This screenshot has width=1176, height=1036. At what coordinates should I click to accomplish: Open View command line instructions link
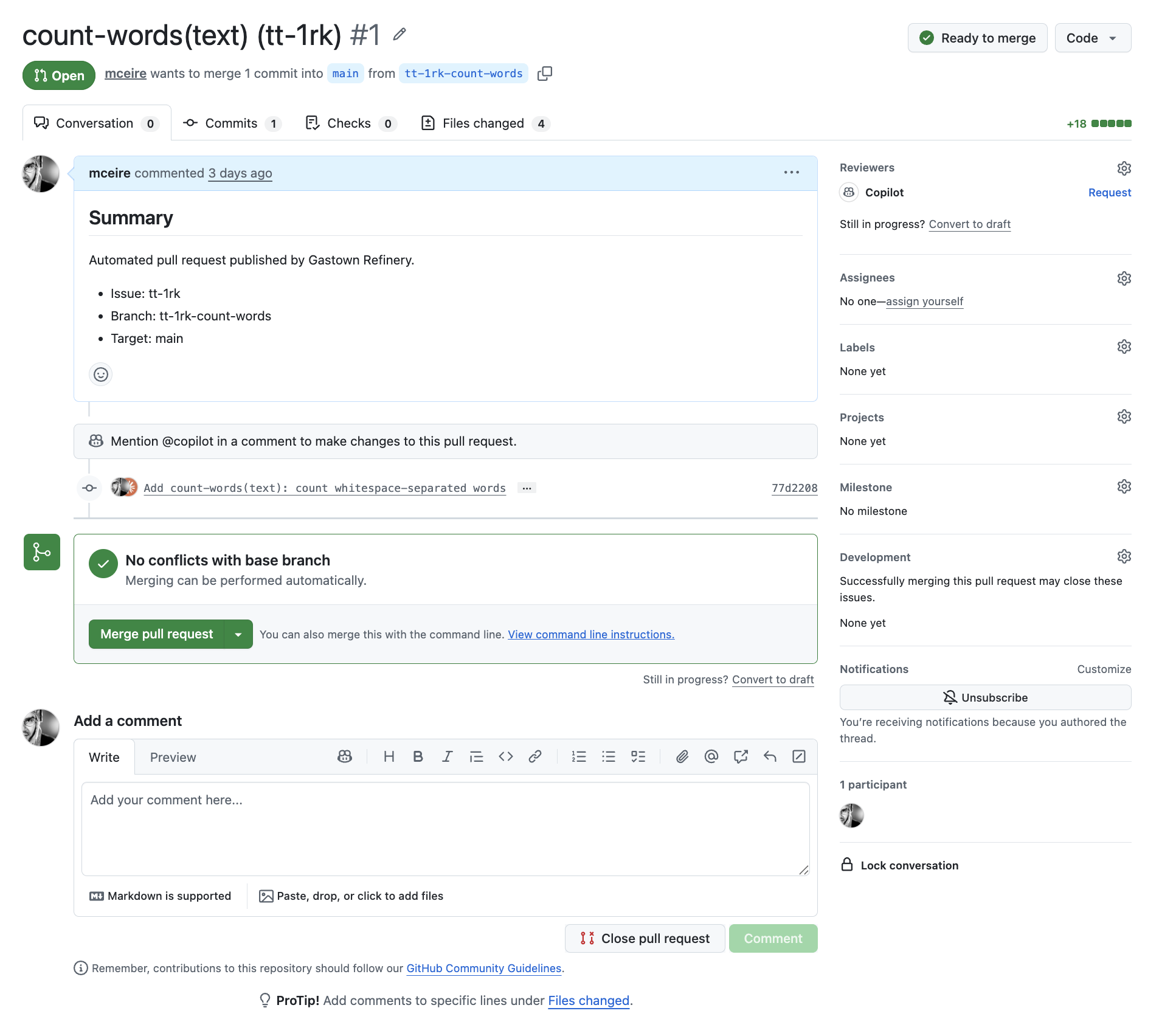[591, 635]
